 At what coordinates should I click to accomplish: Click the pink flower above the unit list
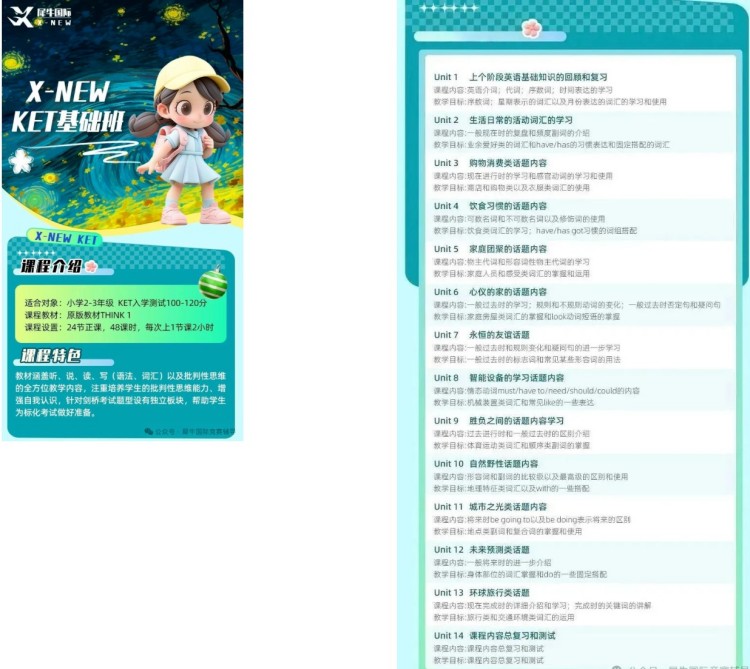tap(531, 28)
